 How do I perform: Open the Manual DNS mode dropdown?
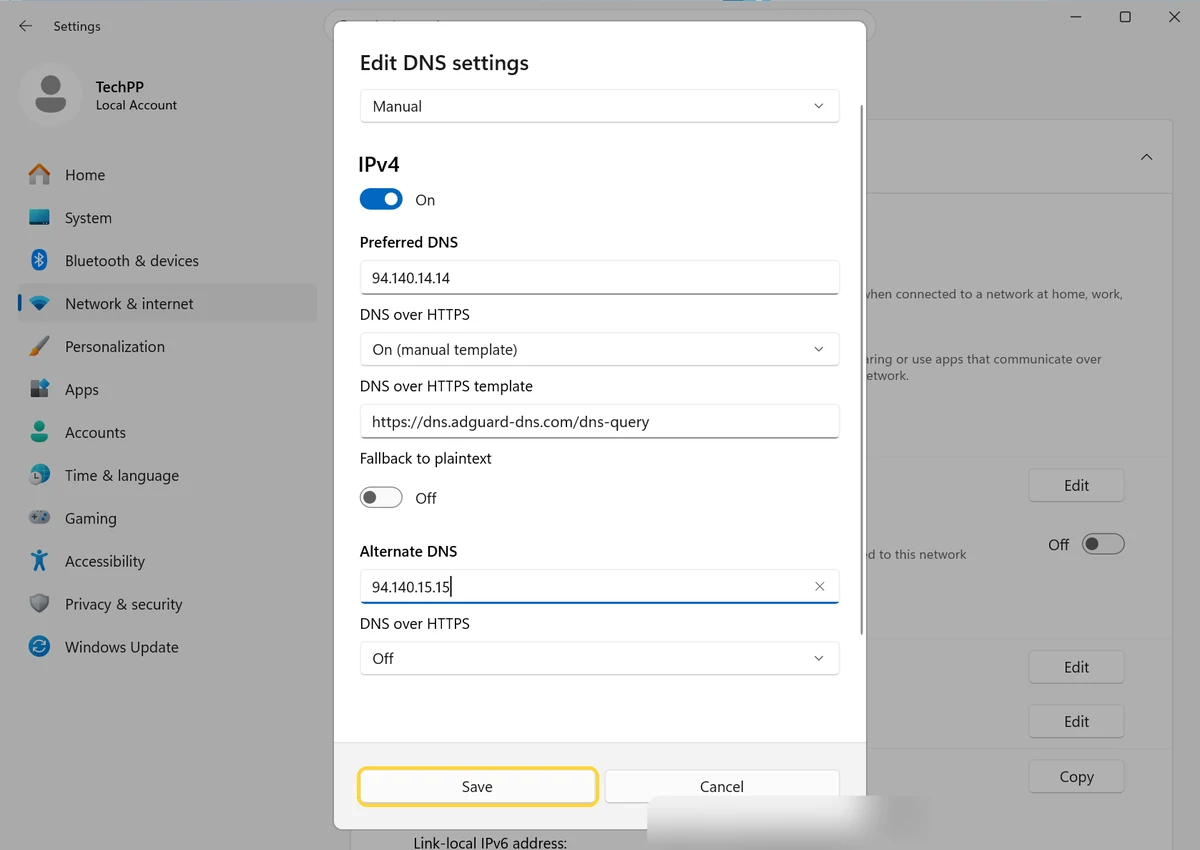coord(599,106)
